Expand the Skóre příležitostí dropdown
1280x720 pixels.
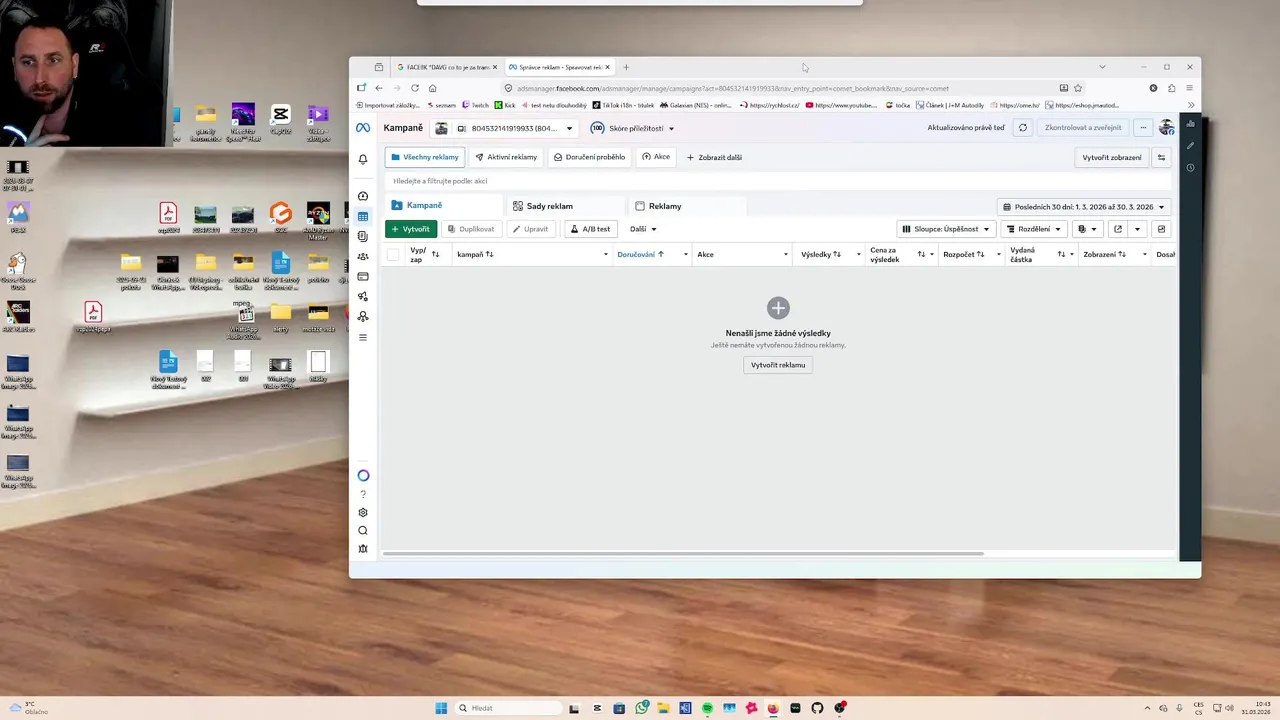[632, 128]
